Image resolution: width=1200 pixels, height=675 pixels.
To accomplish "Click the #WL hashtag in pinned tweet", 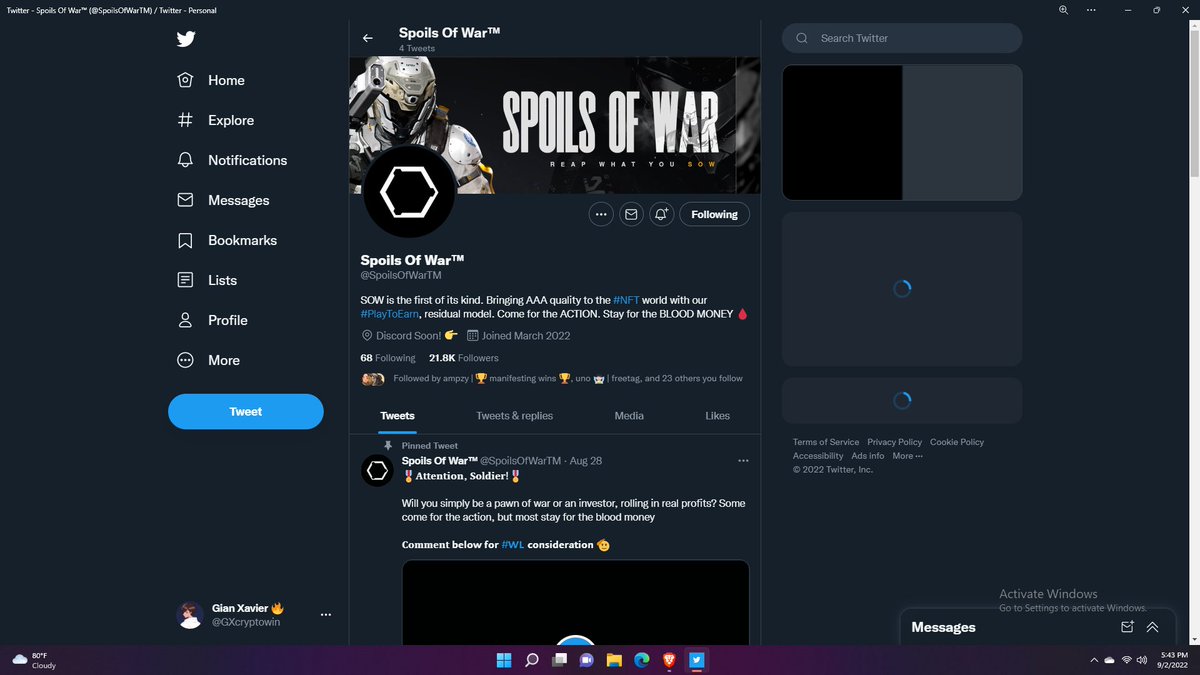I will coord(513,545).
